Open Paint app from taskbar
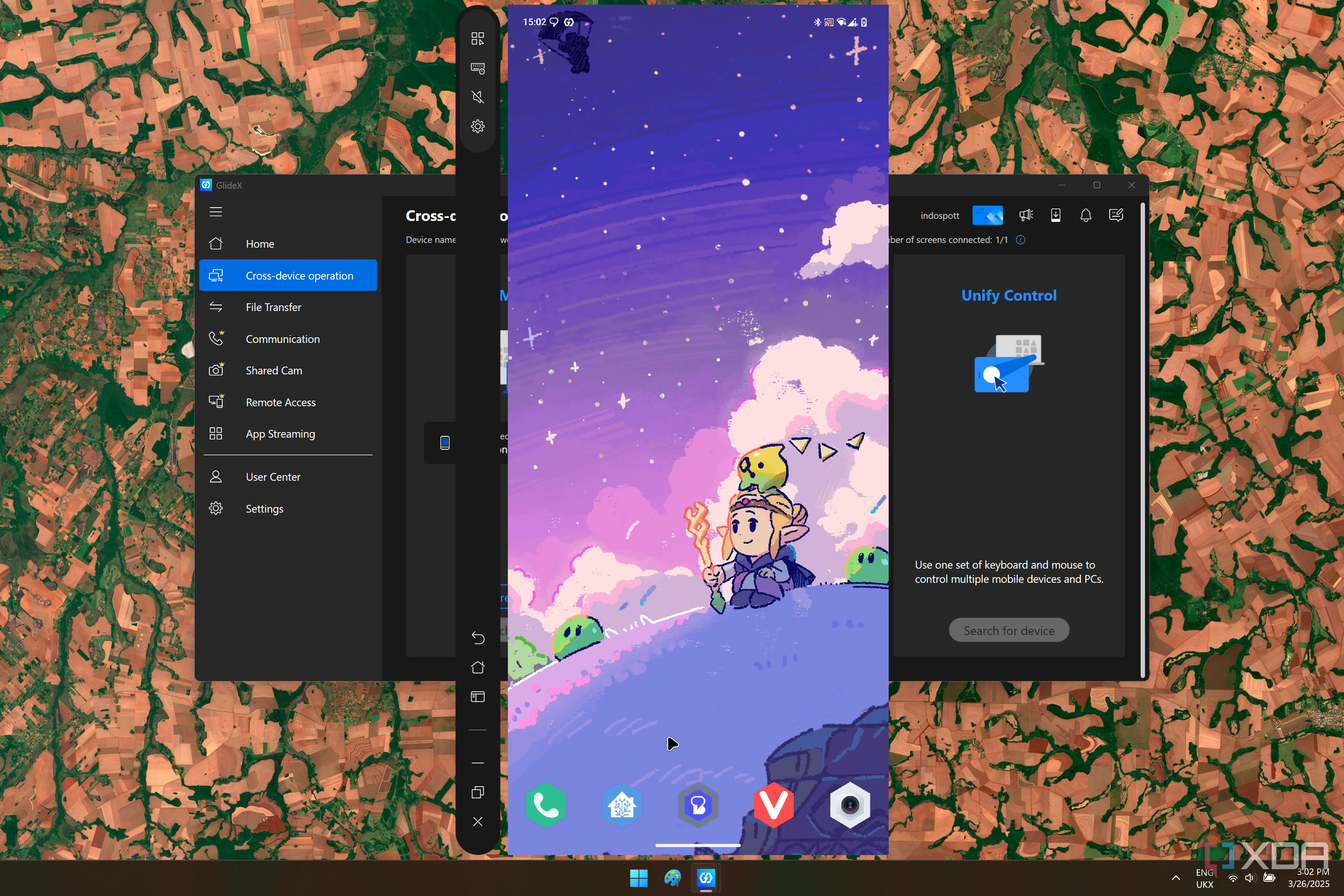1344x896 pixels. [x=672, y=878]
